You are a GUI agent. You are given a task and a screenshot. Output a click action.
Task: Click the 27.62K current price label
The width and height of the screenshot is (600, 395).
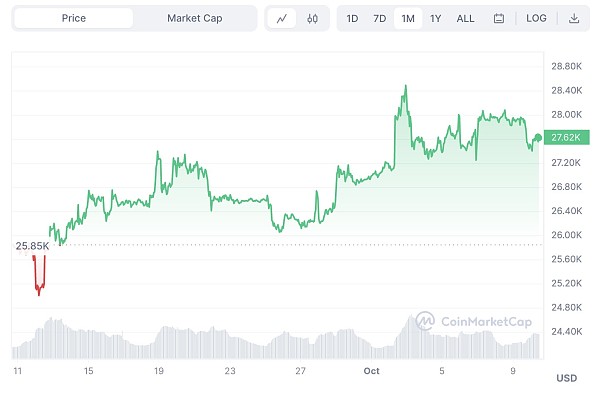(x=566, y=137)
